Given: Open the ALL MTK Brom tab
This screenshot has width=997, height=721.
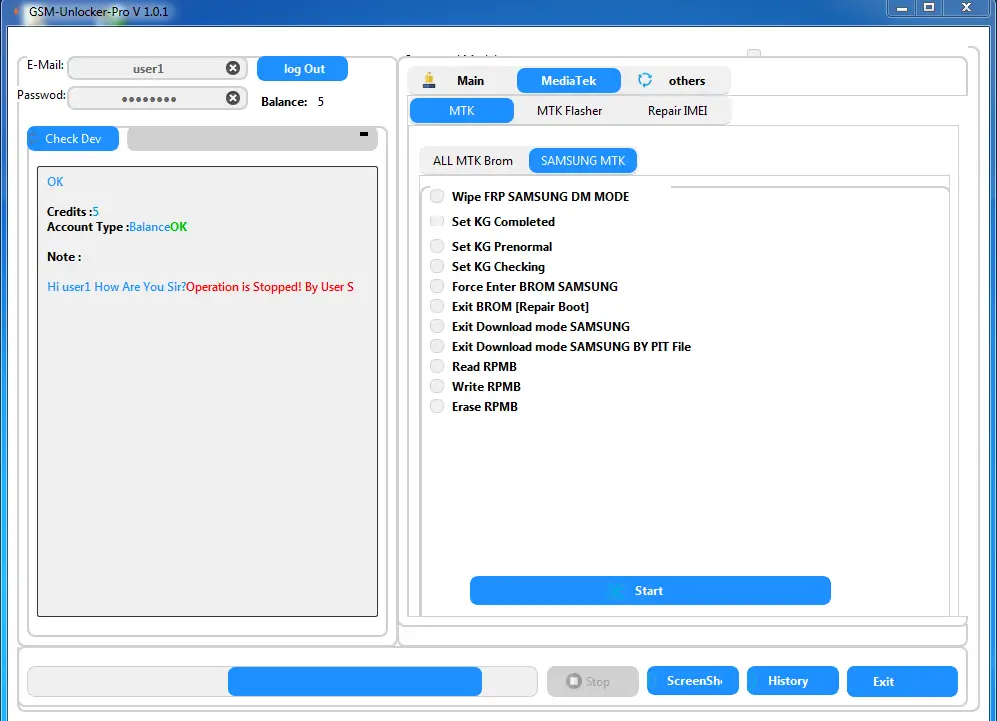Looking at the screenshot, I should (x=473, y=161).
